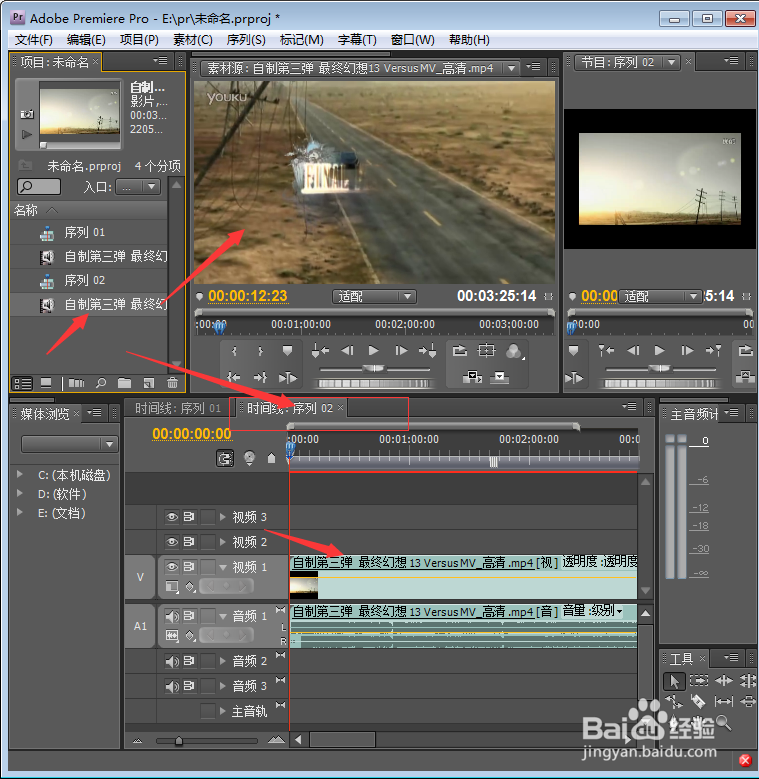This screenshot has height=779, width=759.
Task: Play the project panel preview thumbnail
Action: 27,134
